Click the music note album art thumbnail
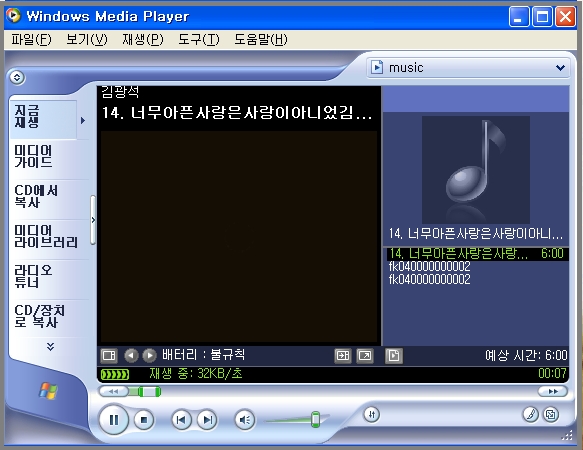The width and height of the screenshot is (583, 450). point(476,170)
